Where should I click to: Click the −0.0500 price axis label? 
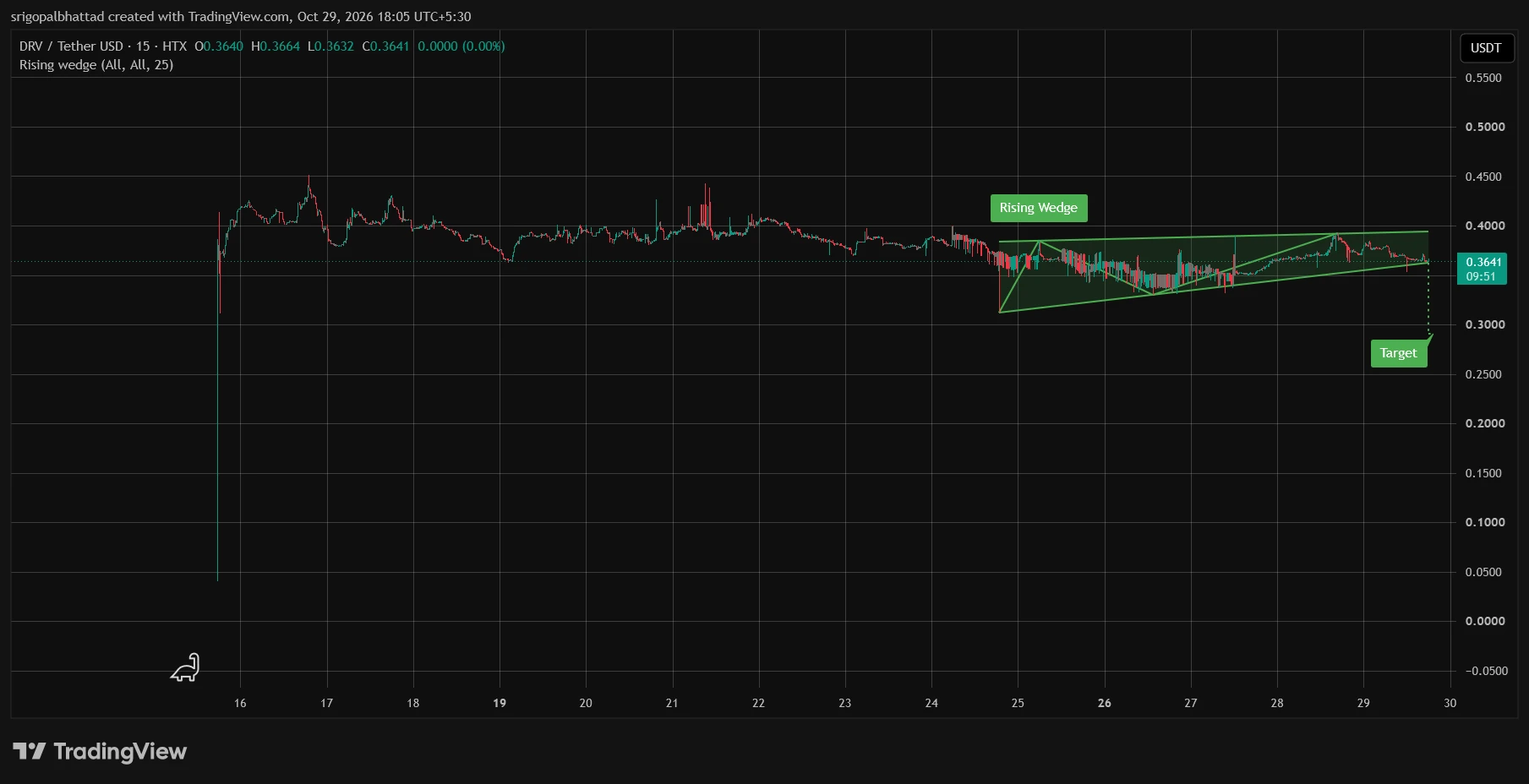coord(1486,671)
